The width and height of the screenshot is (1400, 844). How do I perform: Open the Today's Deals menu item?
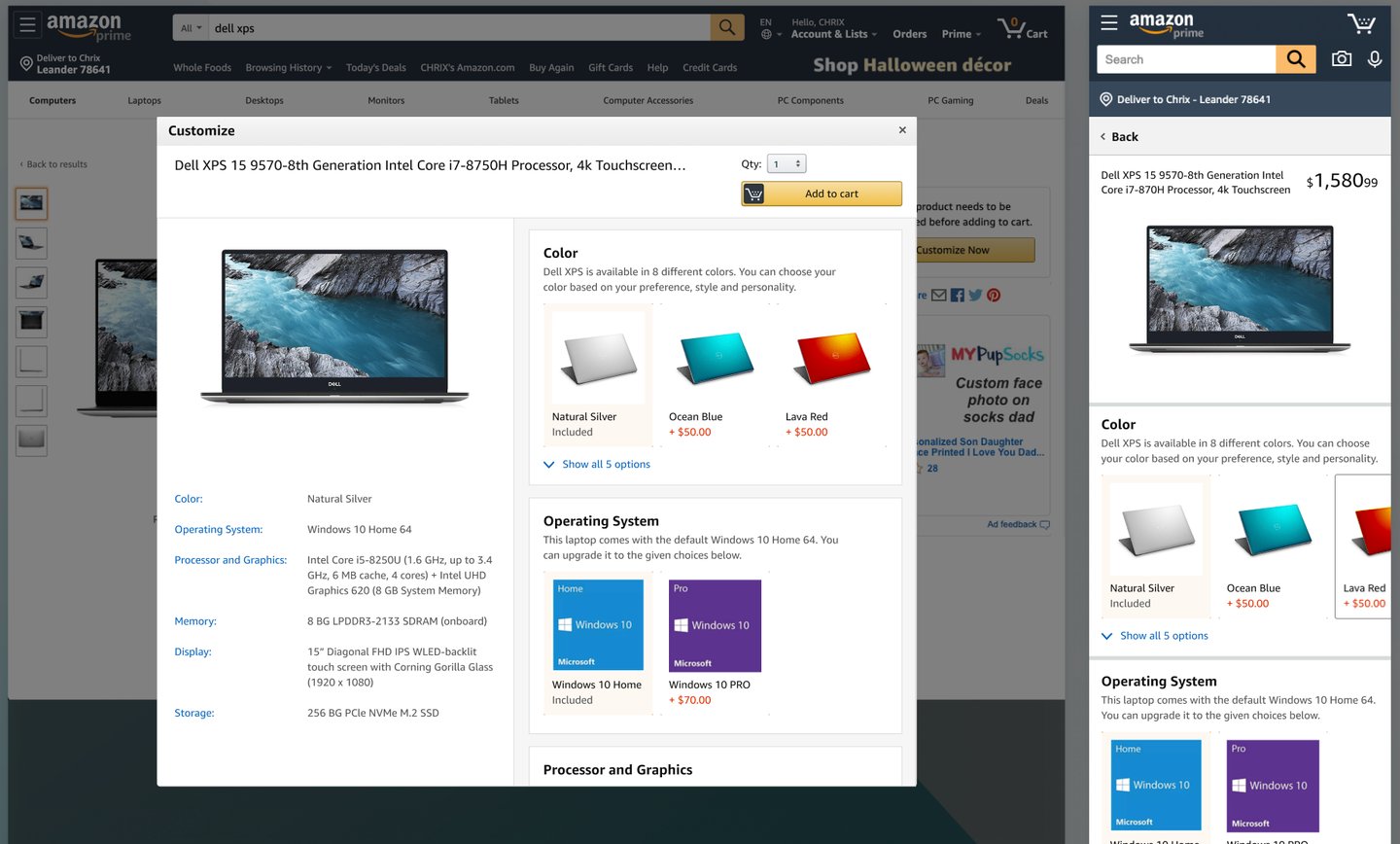(376, 67)
